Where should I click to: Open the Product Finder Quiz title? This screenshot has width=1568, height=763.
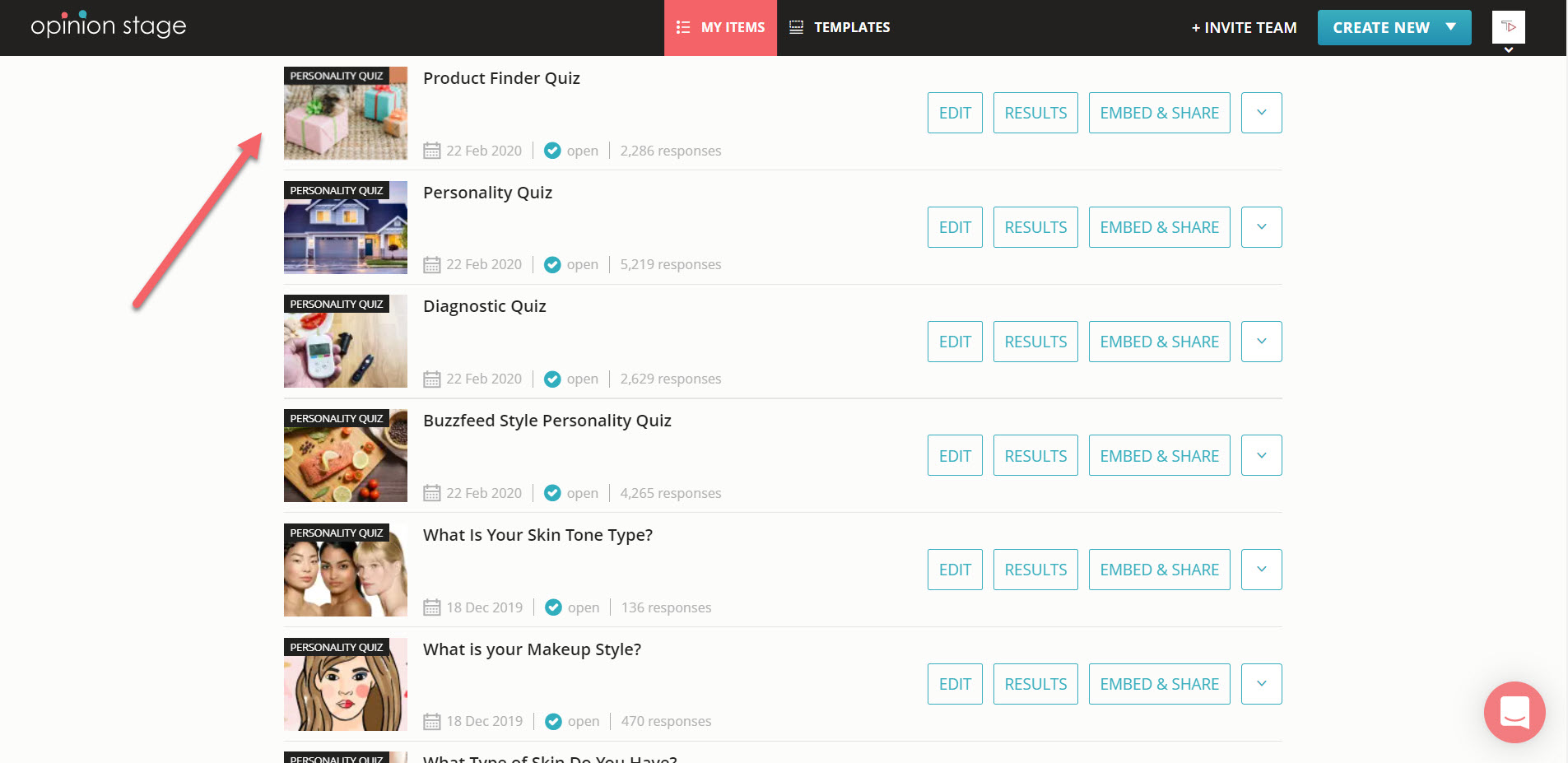coord(501,78)
